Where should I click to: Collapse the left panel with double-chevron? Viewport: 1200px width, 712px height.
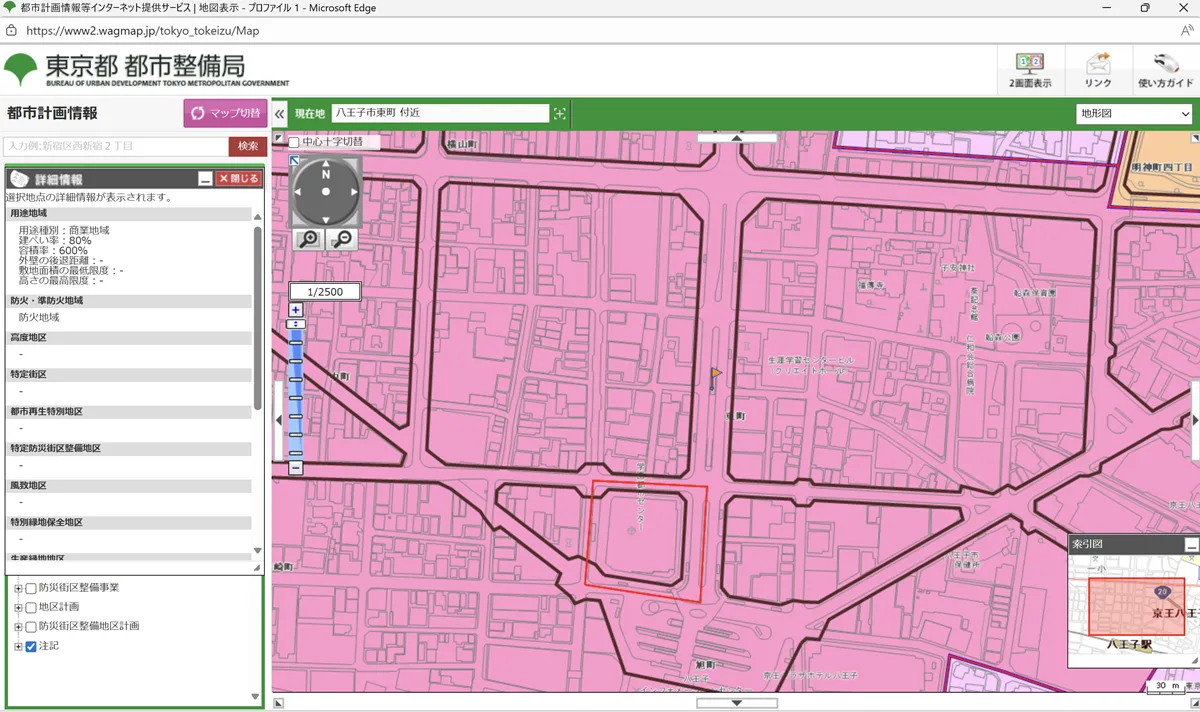click(279, 114)
